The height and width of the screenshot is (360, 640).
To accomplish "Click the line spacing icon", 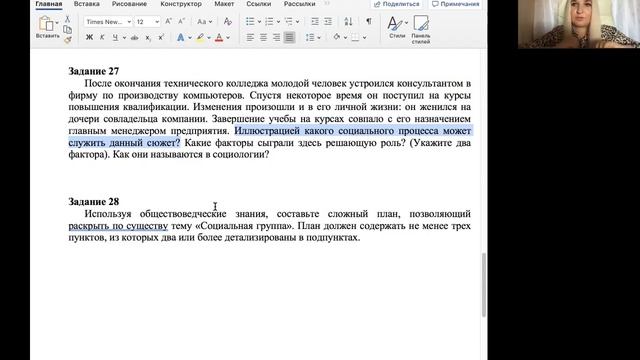I will coord(310,38).
